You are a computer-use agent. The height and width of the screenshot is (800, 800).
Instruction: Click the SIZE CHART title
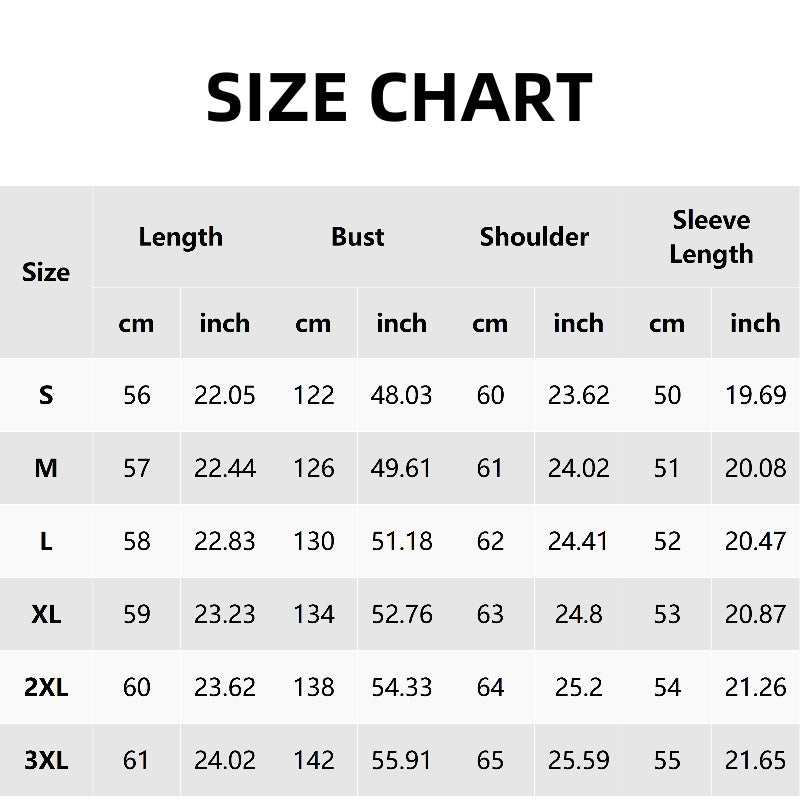click(399, 97)
